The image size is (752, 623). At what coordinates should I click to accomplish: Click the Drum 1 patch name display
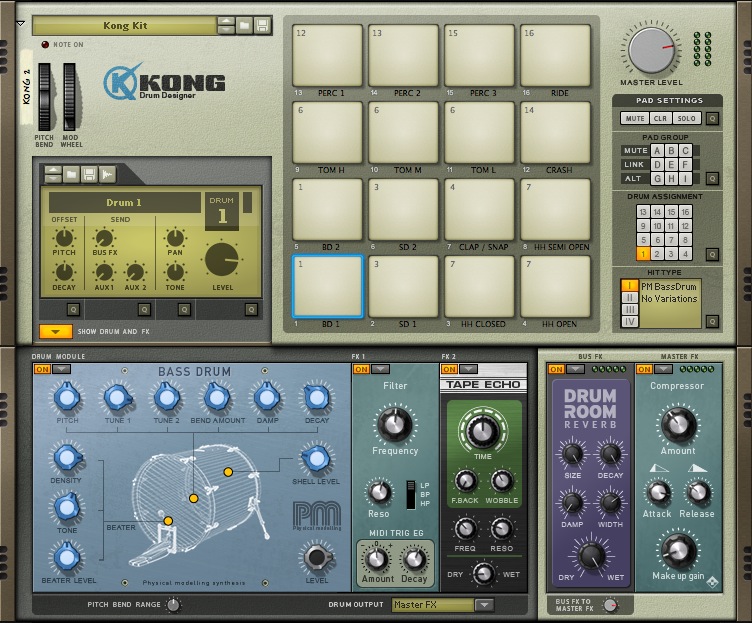[x=124, y=202]
